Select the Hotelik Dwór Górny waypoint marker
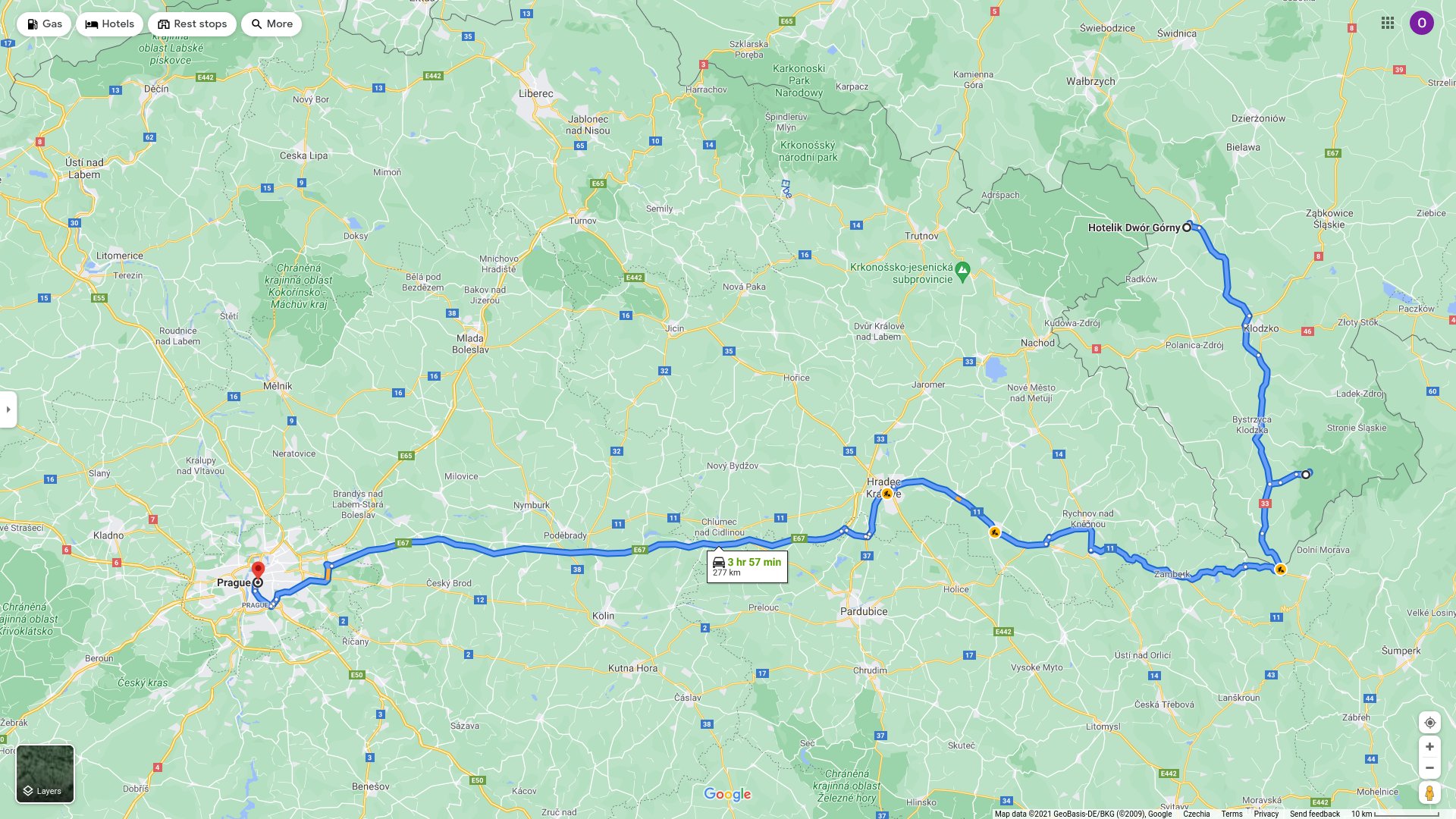Image resolution: width=1456 pixels, height=819 pixels. [x=1187, y=227]
